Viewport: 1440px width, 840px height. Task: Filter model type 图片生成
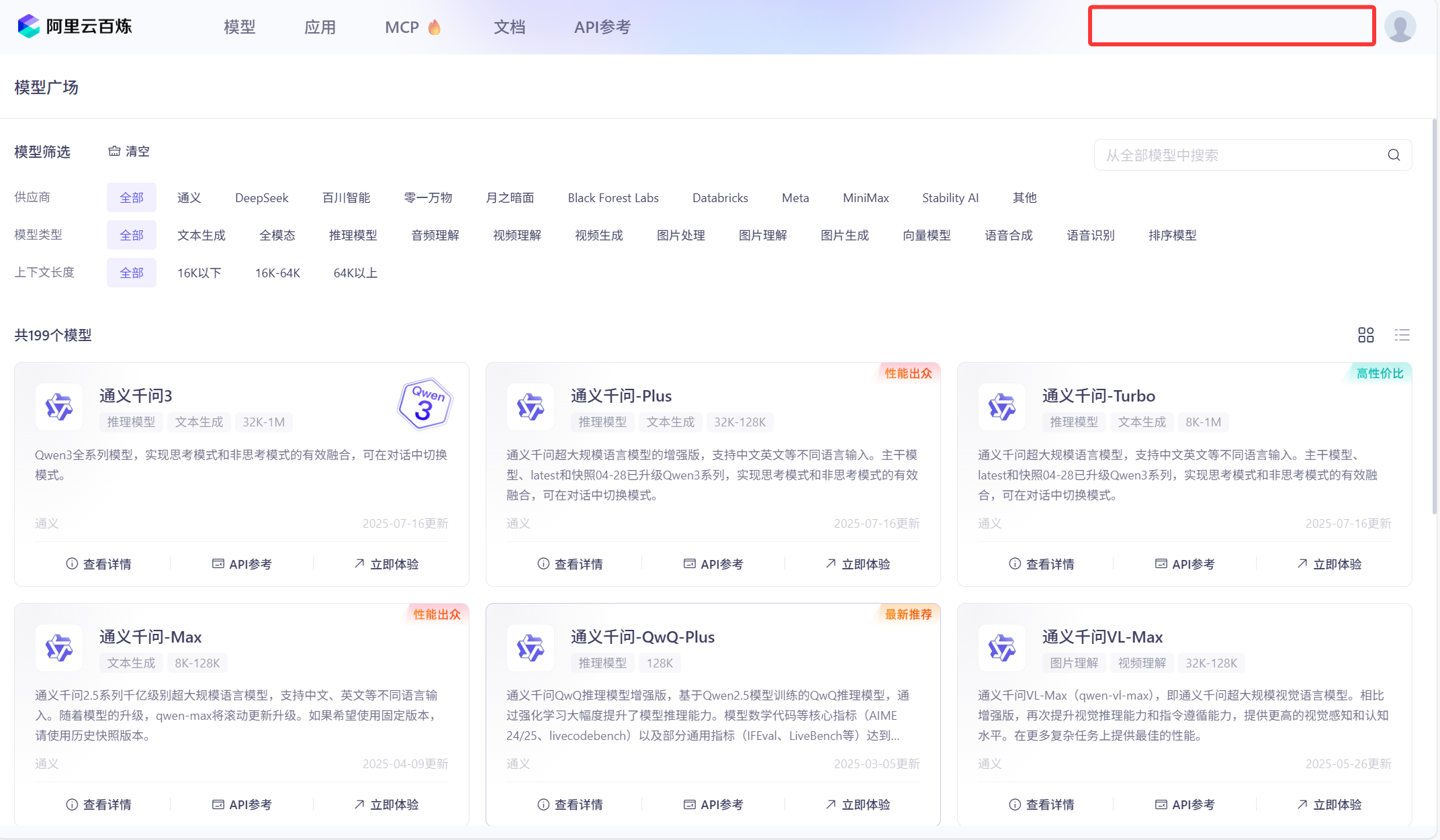(845, 235)
